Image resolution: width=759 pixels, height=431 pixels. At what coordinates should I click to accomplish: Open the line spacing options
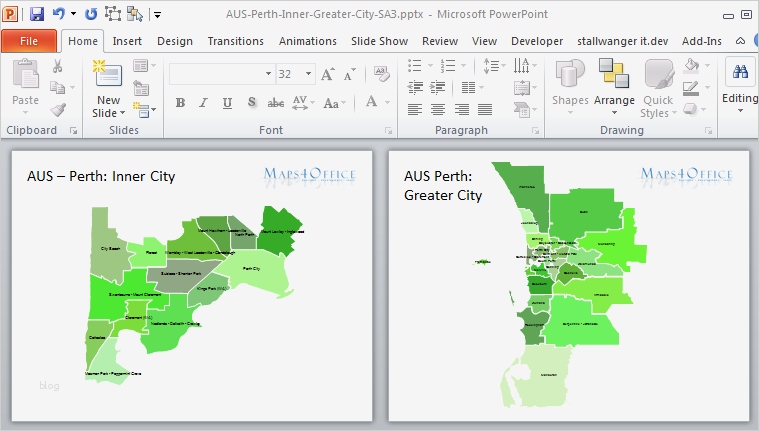click(x=494, y=65)
